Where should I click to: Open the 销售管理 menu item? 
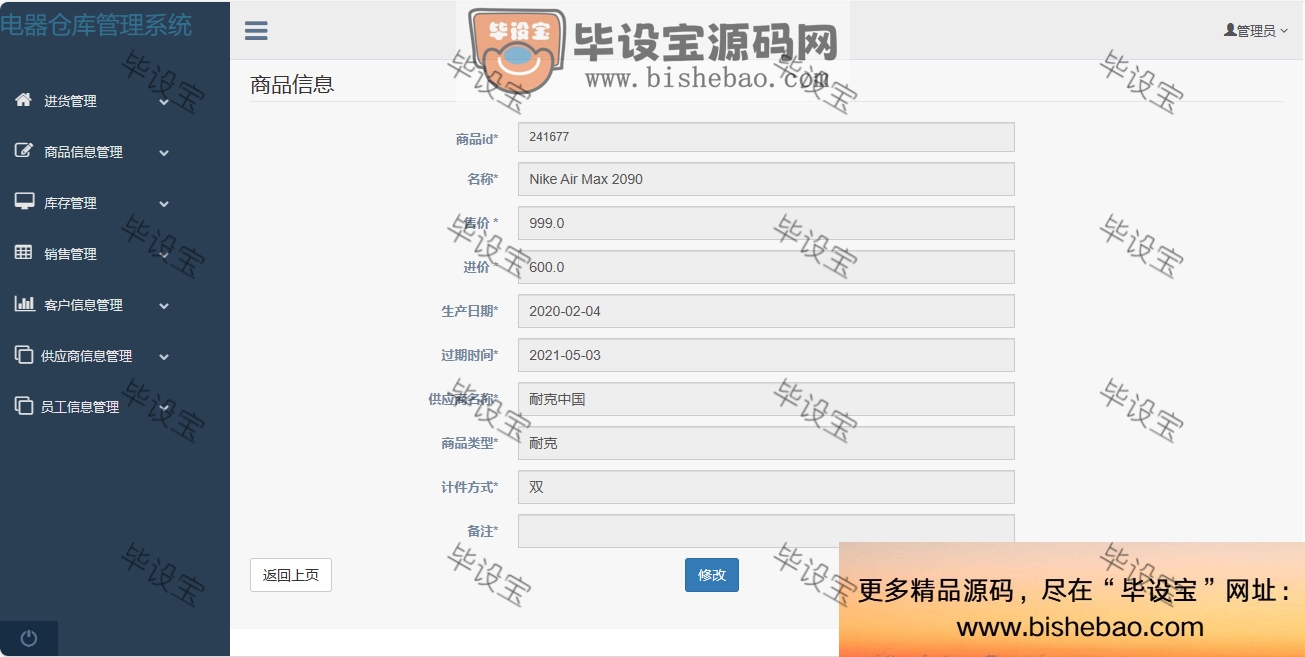coord(70,254)
